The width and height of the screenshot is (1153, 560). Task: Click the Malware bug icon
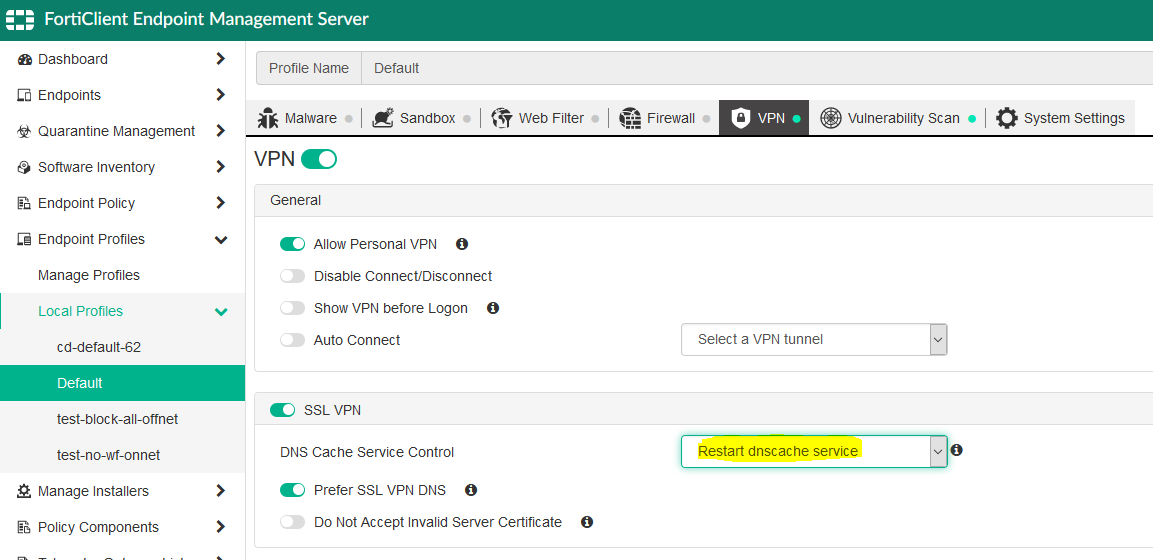tap(267, 118)
